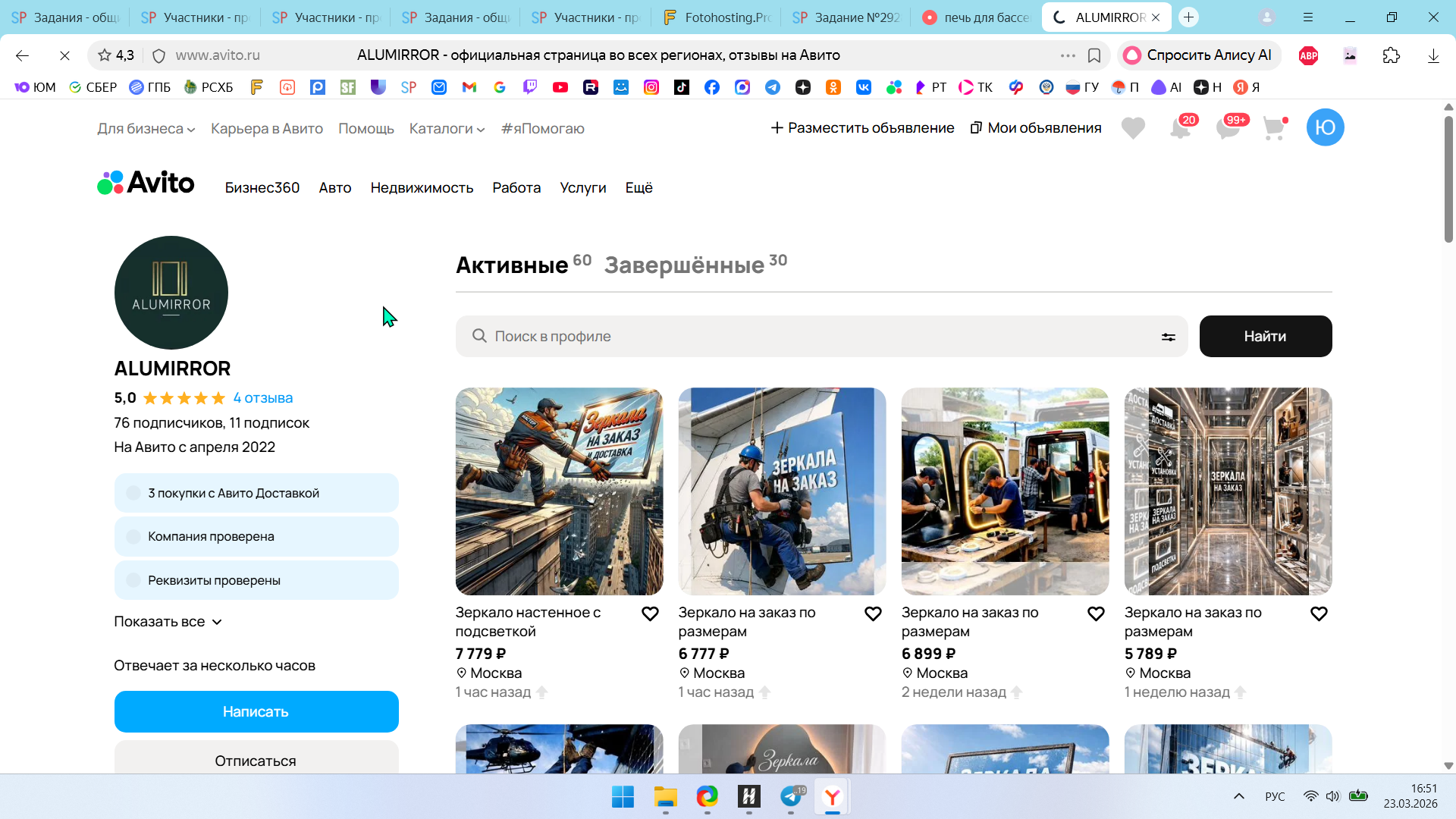Open the '4 отзыва' reviews link
The image size is (1456, 819).
coord(262,398)
